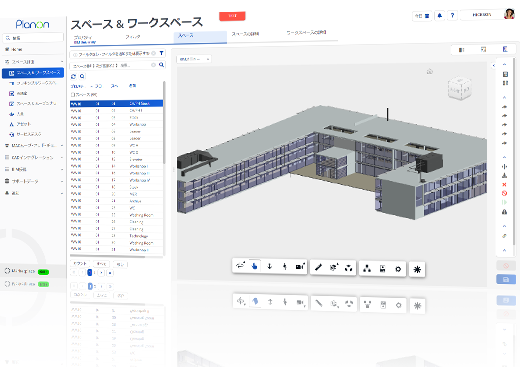The image size is (520, 367).
Task: Activate the Pan hand tool
Action: (x=255, y=267)
